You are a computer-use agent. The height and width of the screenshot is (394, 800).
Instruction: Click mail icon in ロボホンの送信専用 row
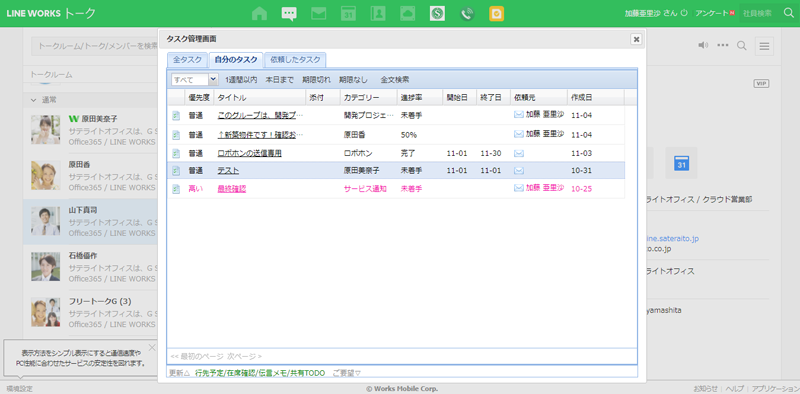pos(519,153)
